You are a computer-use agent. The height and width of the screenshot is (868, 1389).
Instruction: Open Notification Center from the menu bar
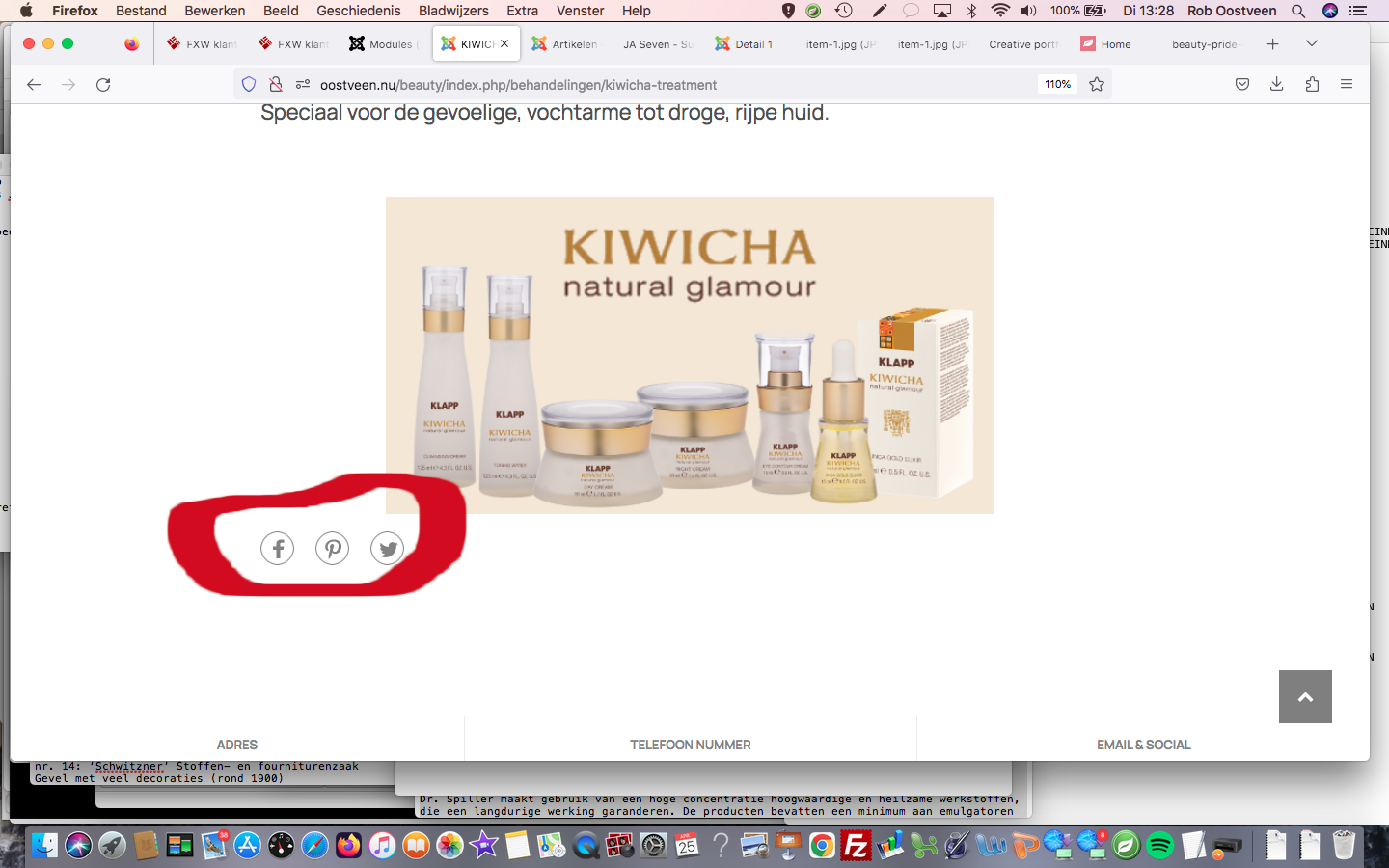(1358, 11)
